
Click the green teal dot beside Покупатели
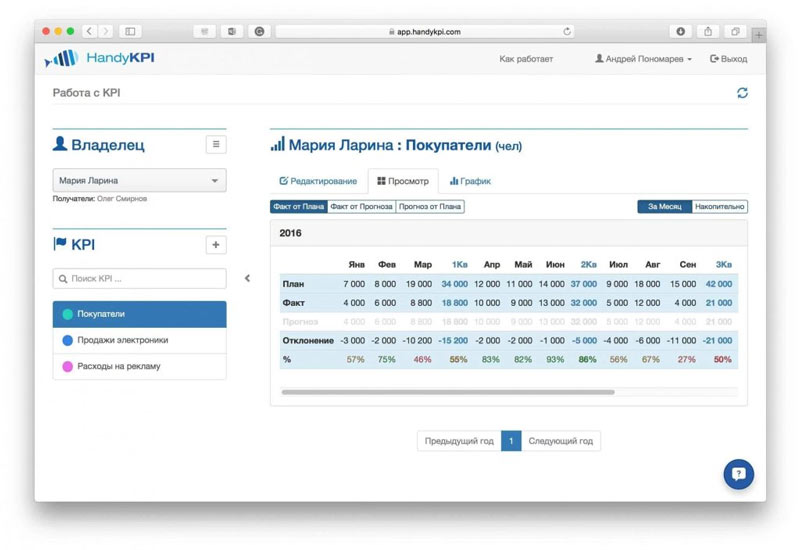(x=67, y=314)
